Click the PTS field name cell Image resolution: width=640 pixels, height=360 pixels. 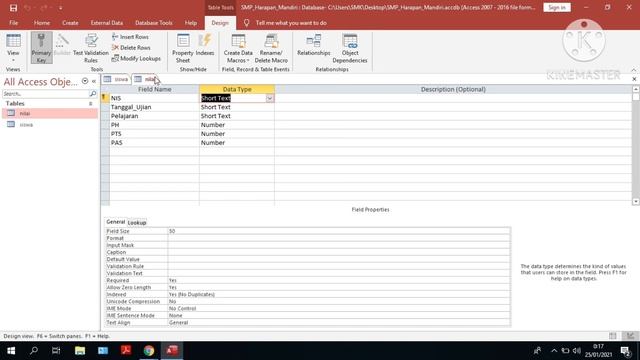coord(154,134)
